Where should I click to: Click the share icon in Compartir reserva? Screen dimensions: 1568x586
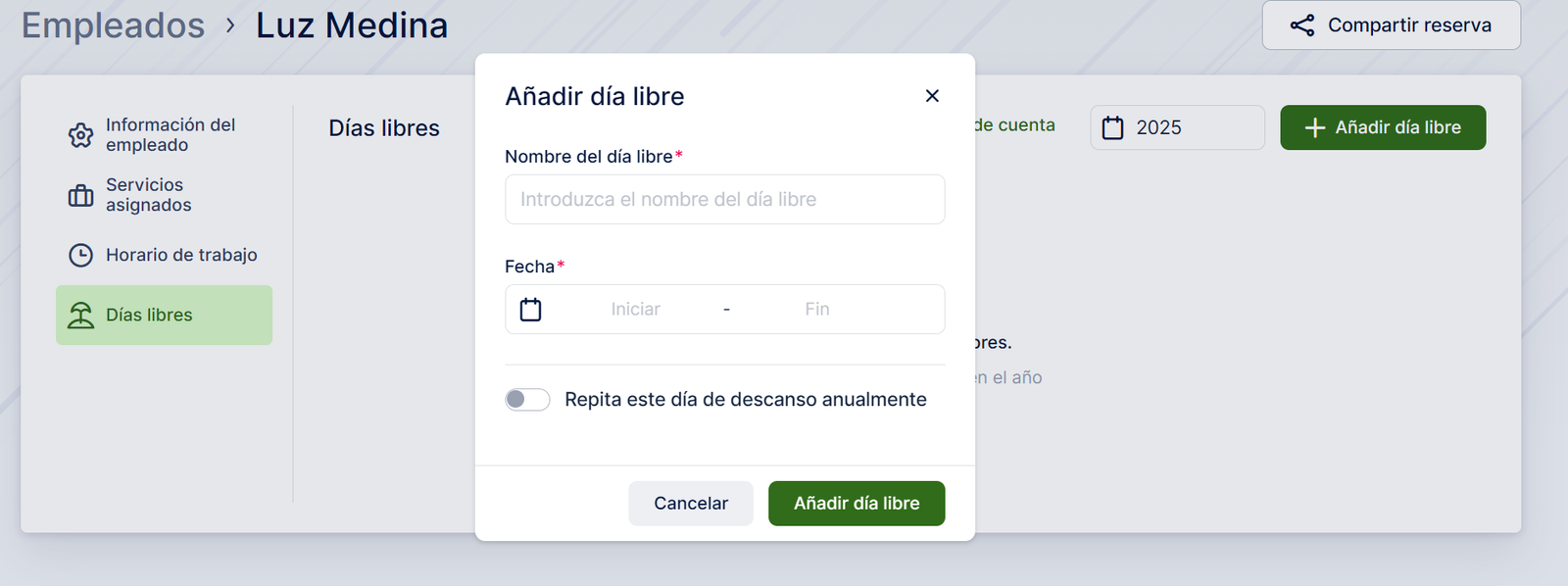pos(1302,25)
